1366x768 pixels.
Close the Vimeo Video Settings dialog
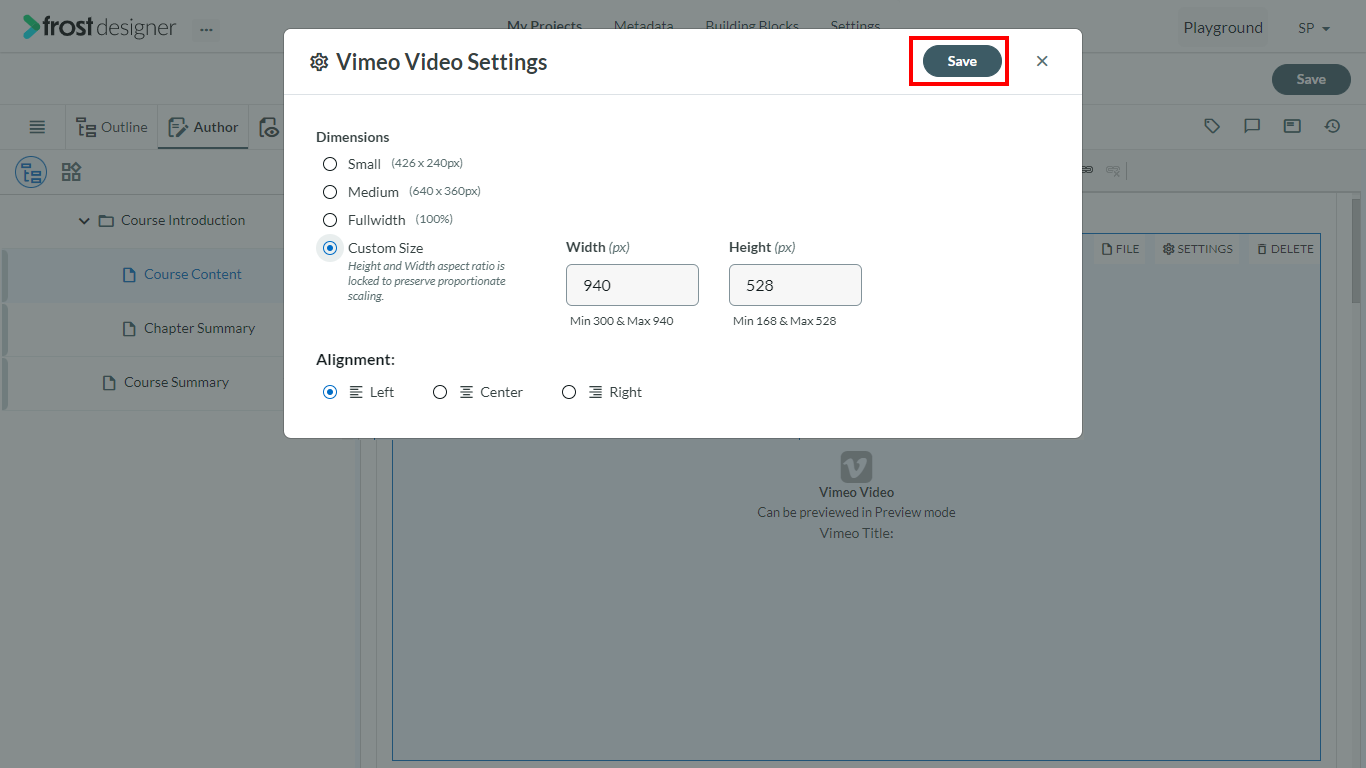1042,61
